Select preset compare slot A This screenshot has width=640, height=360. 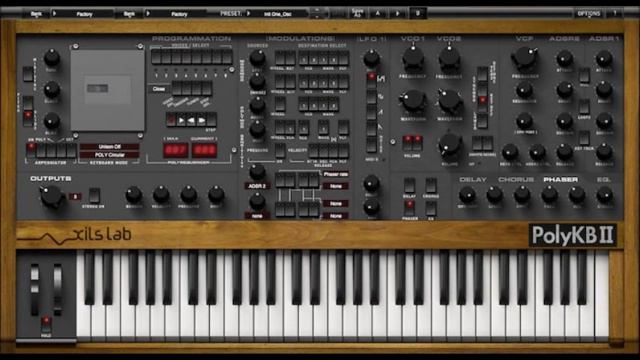pos(378,13)
